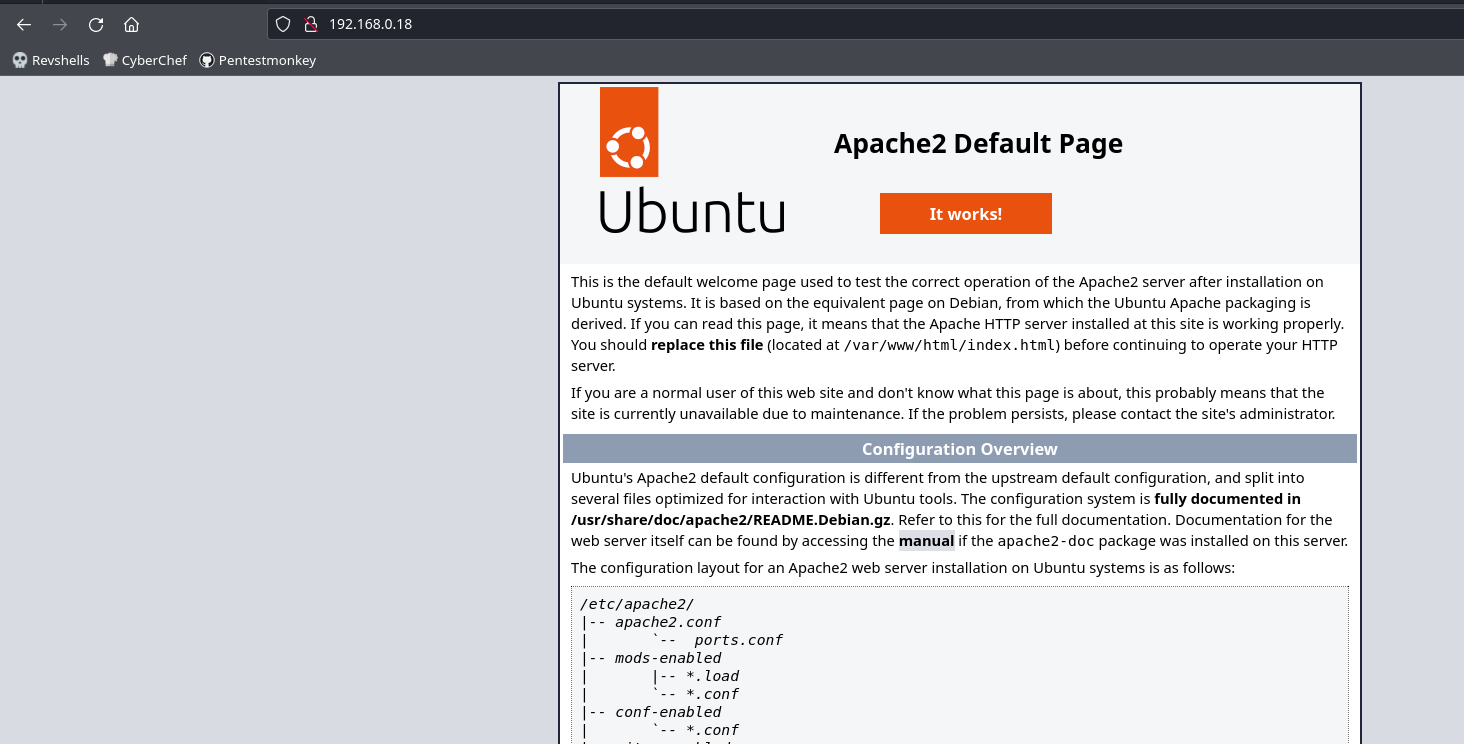The width and height of the screenshot is (1464, 744).
Task: Open the Revshells bookmark
Action: [51, 60]
